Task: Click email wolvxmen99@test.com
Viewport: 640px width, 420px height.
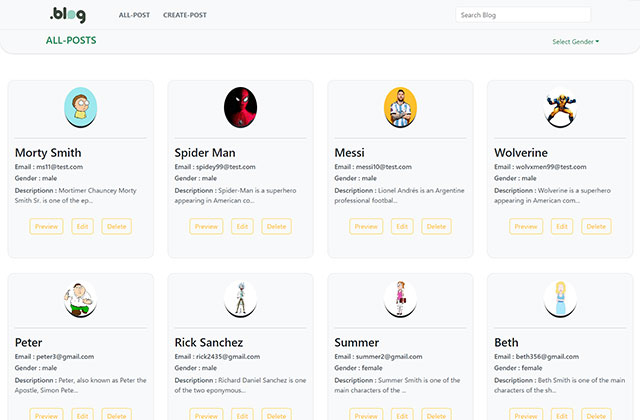Action: point(551,167)
